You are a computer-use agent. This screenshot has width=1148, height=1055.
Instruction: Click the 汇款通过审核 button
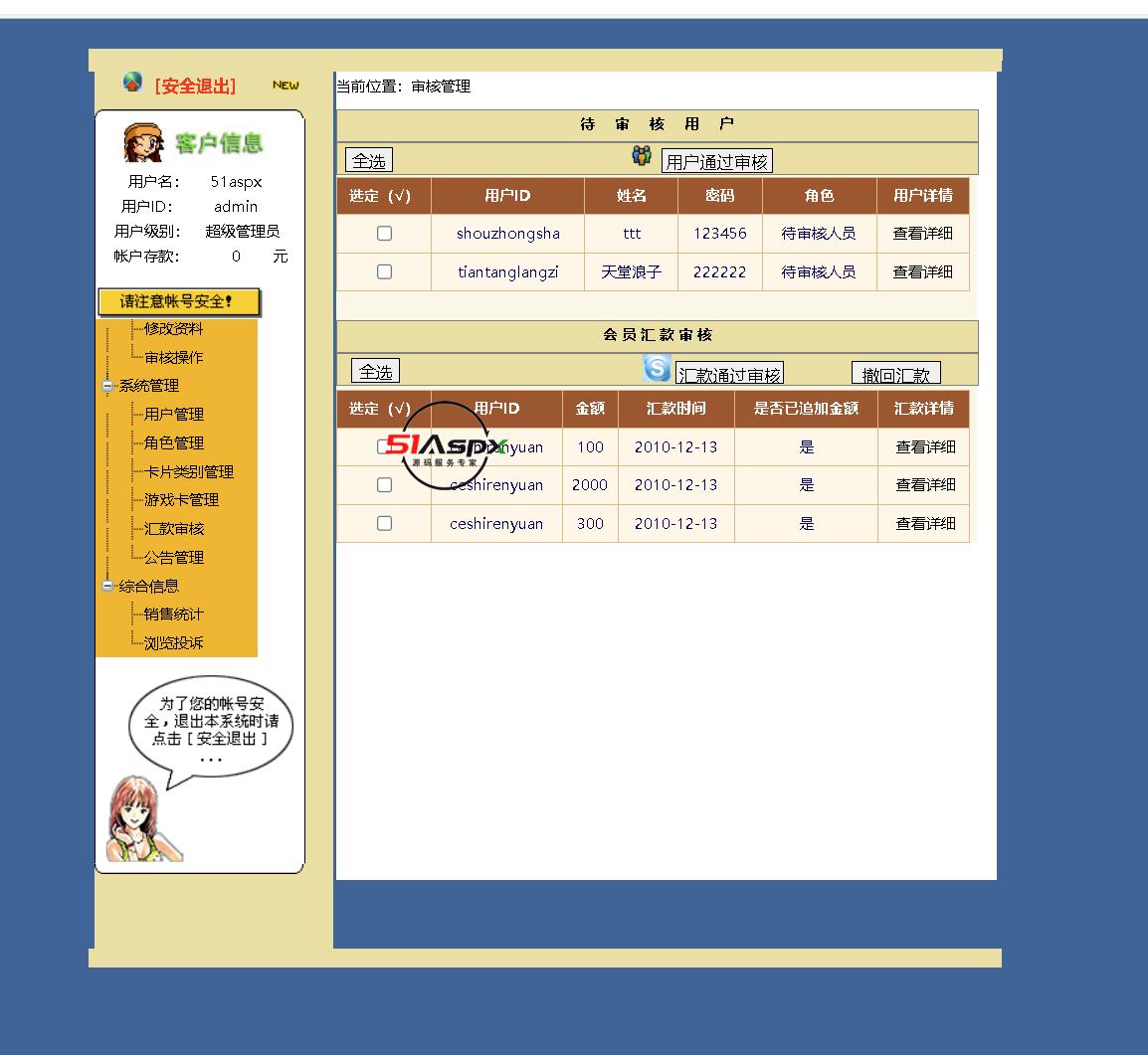coord(729,374)
